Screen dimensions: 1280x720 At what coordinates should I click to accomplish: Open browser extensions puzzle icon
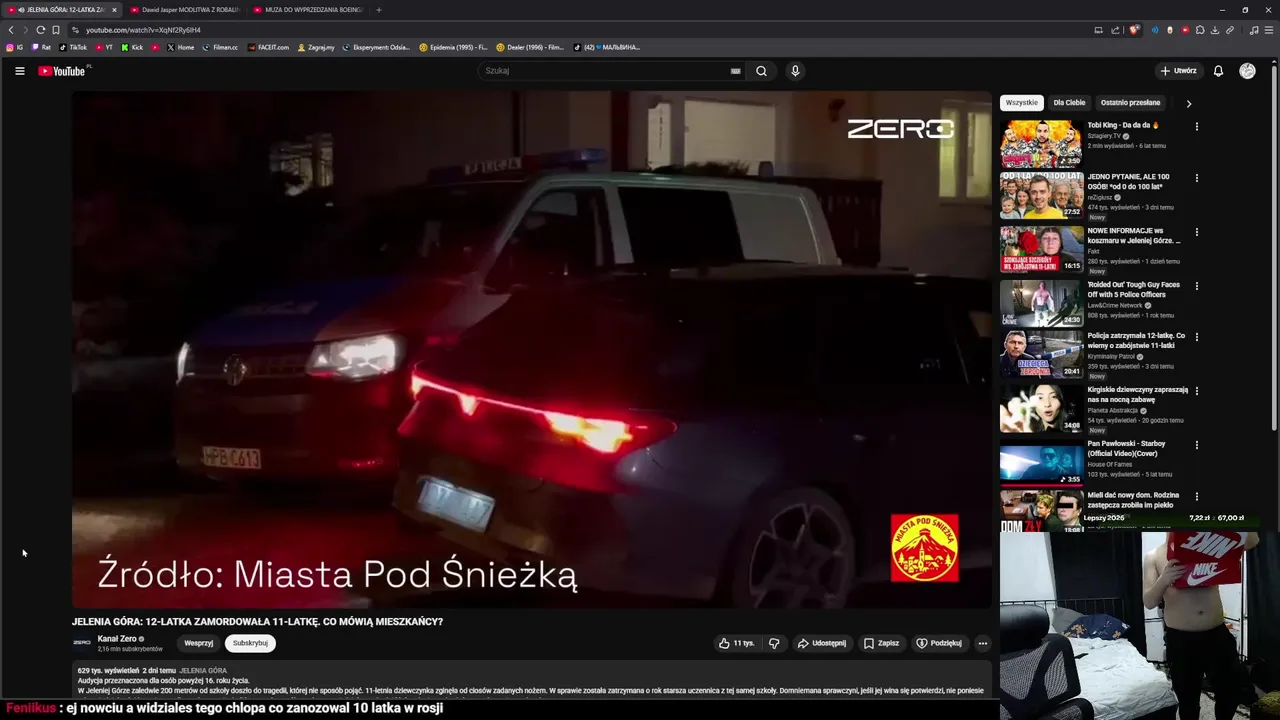[x=1200, y=30]
